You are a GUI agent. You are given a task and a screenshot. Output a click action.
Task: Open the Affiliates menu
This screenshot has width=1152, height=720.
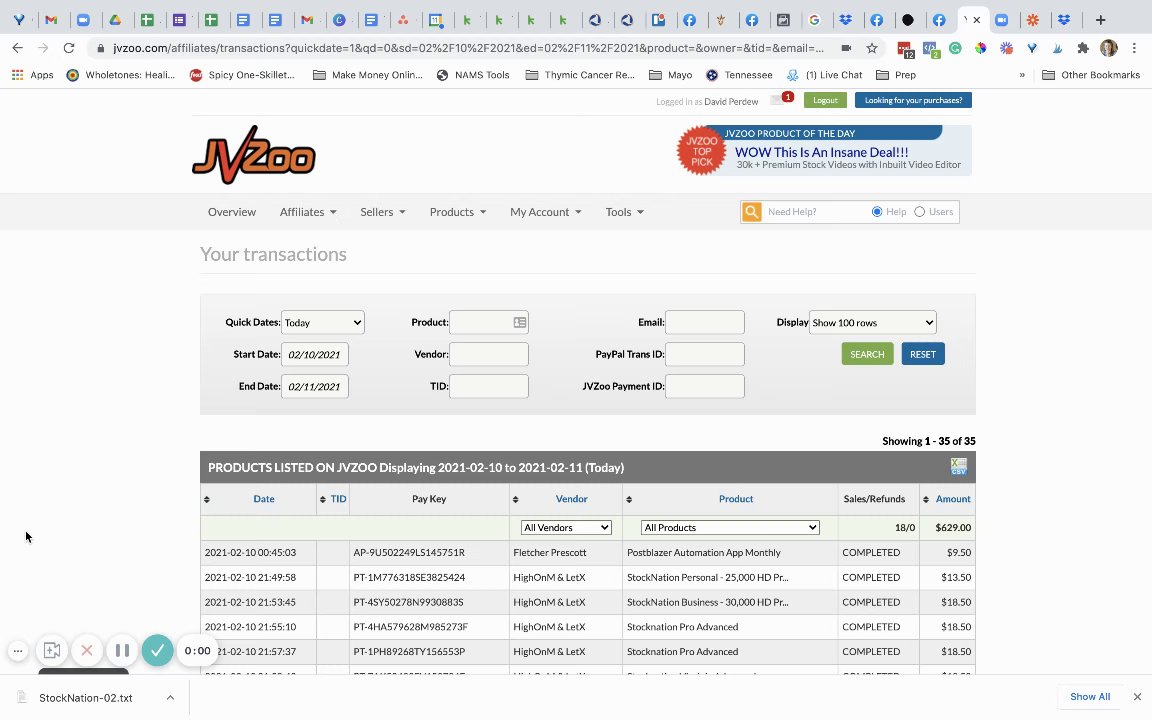(308, 212)
